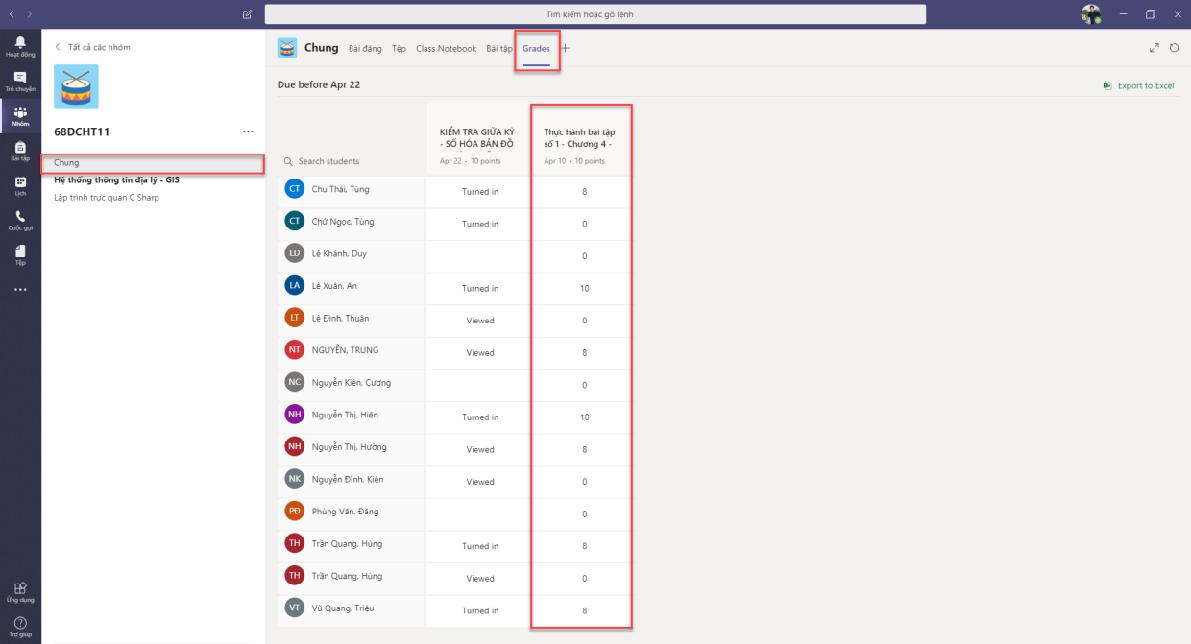Open the Lịch calendar icon
This screenshot has height=644, width=1191.
20,185
